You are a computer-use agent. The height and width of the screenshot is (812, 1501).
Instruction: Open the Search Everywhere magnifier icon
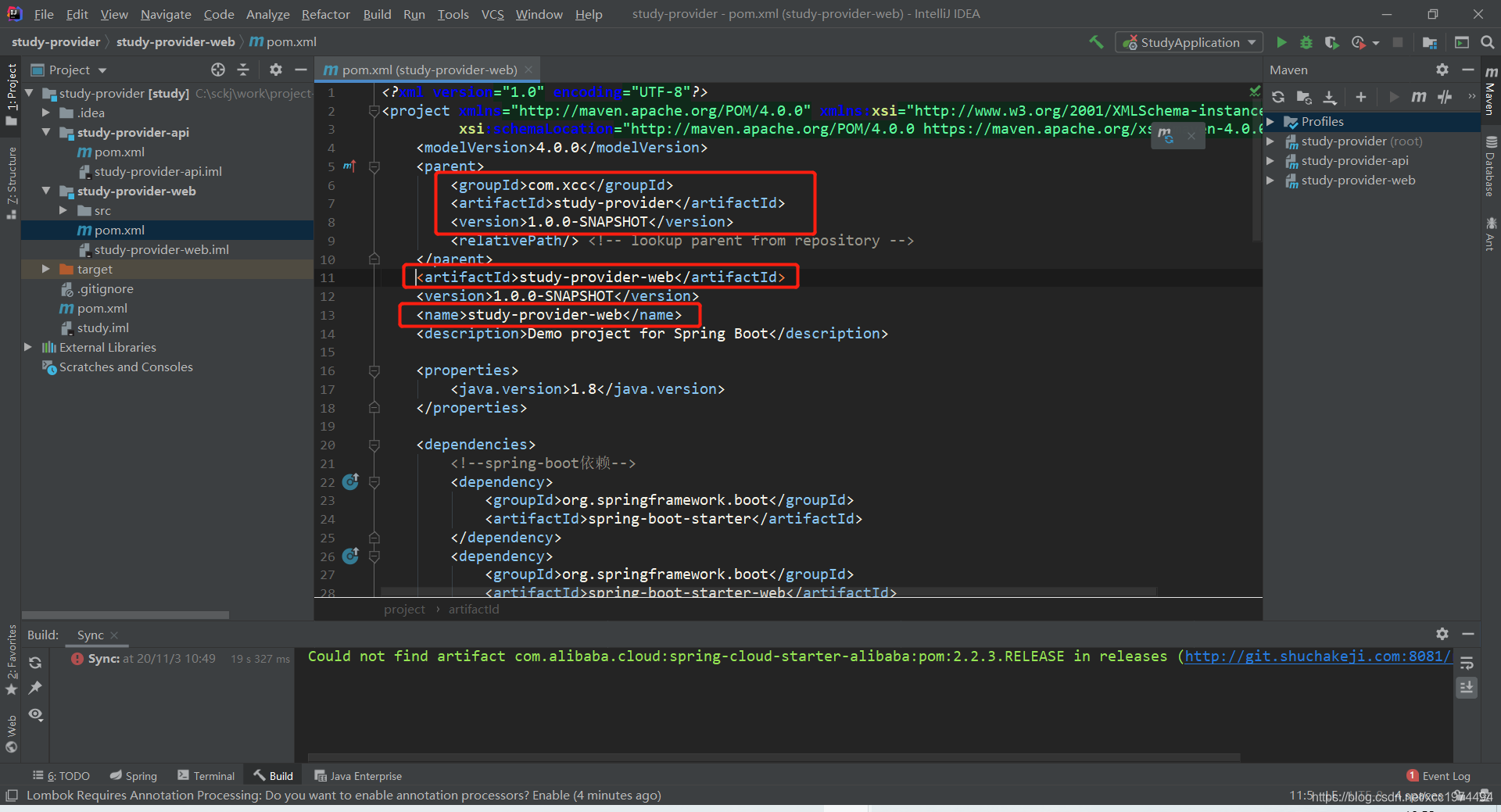pos(1487,42)
